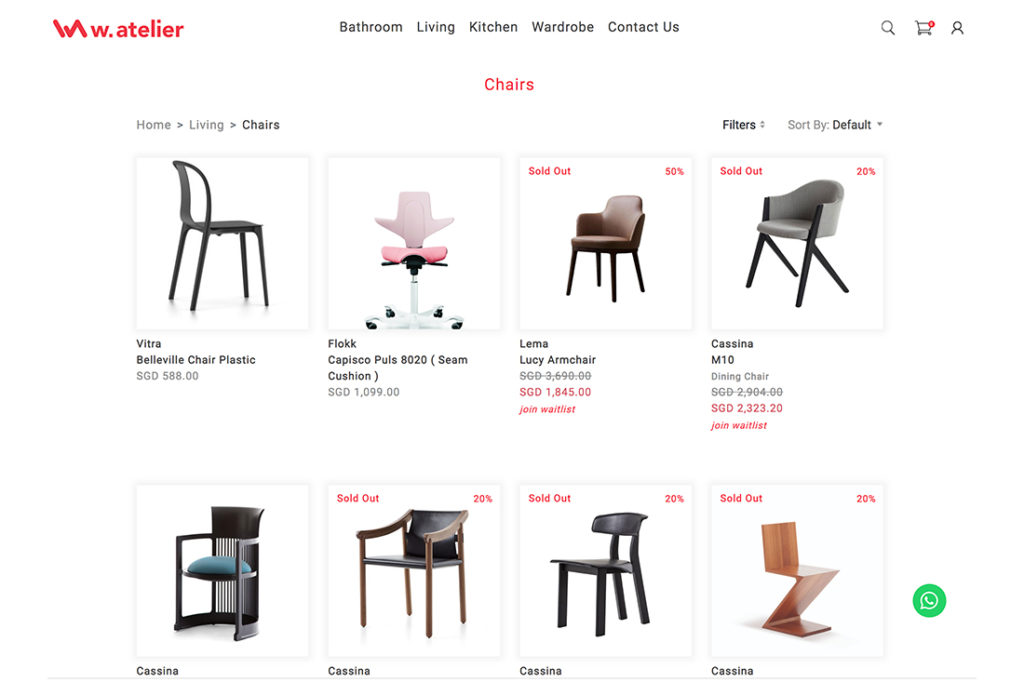
Task: Click the w.atelier logo
Action: pos(118,28)
